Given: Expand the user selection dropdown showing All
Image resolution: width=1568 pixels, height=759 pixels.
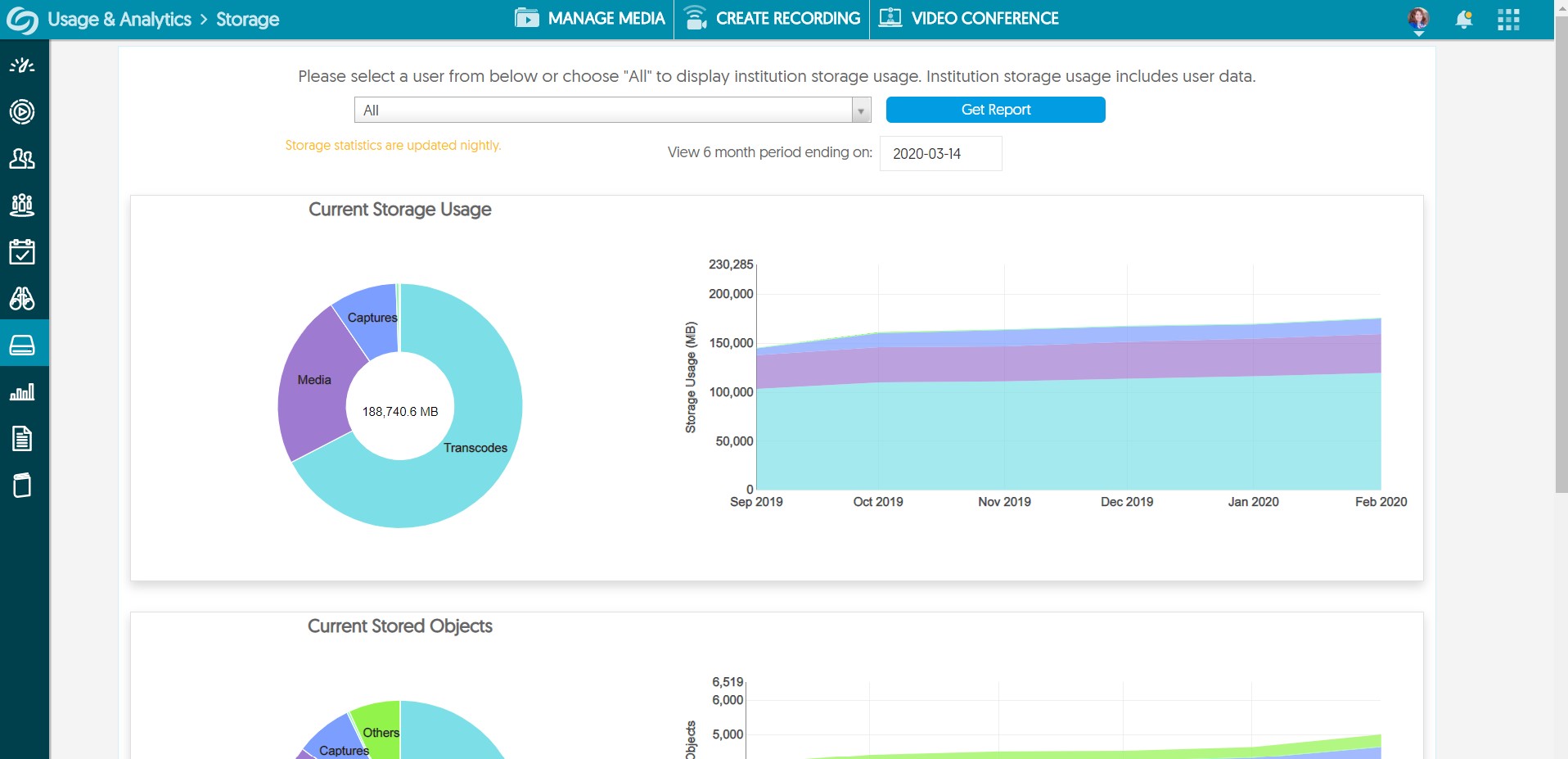Looking at the screenshot, I should click(860, 109).
